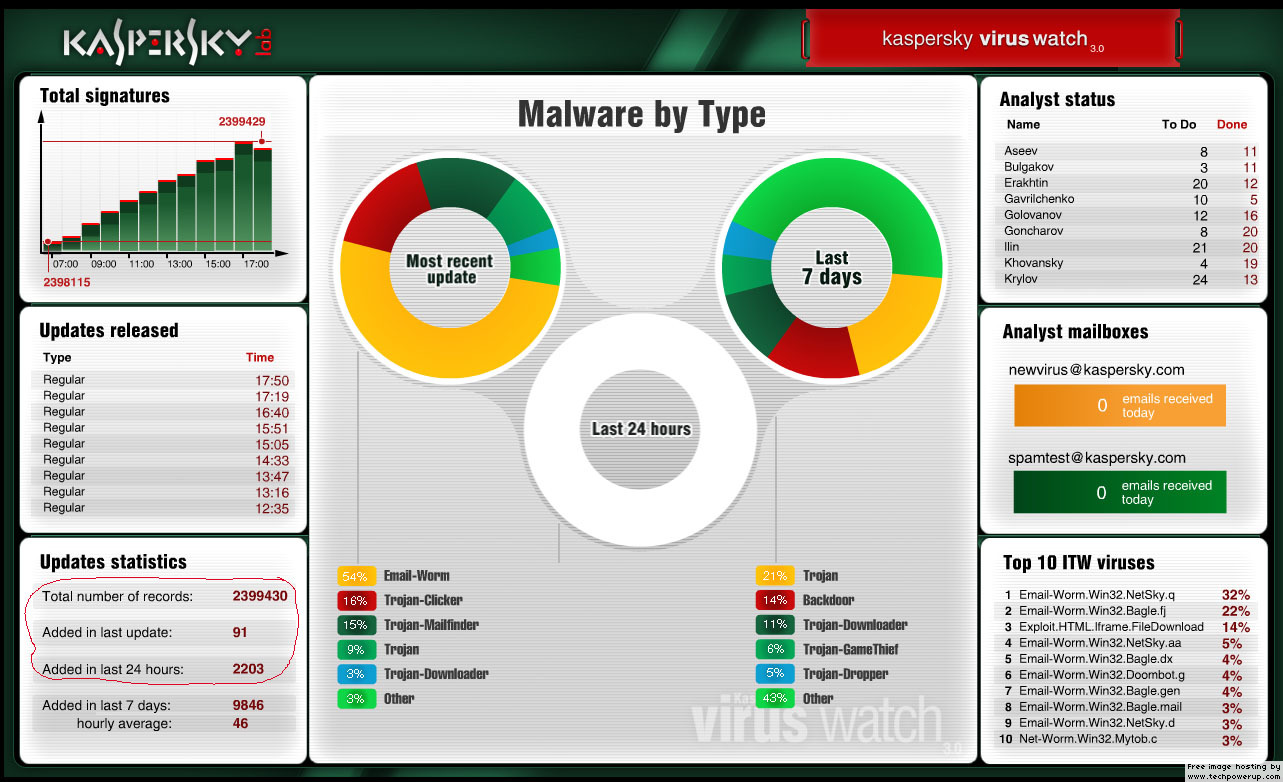This screenshot has width=1283, height=782.
Task: Select the Last 7 days donut center
Action: [x=832, y=268]
